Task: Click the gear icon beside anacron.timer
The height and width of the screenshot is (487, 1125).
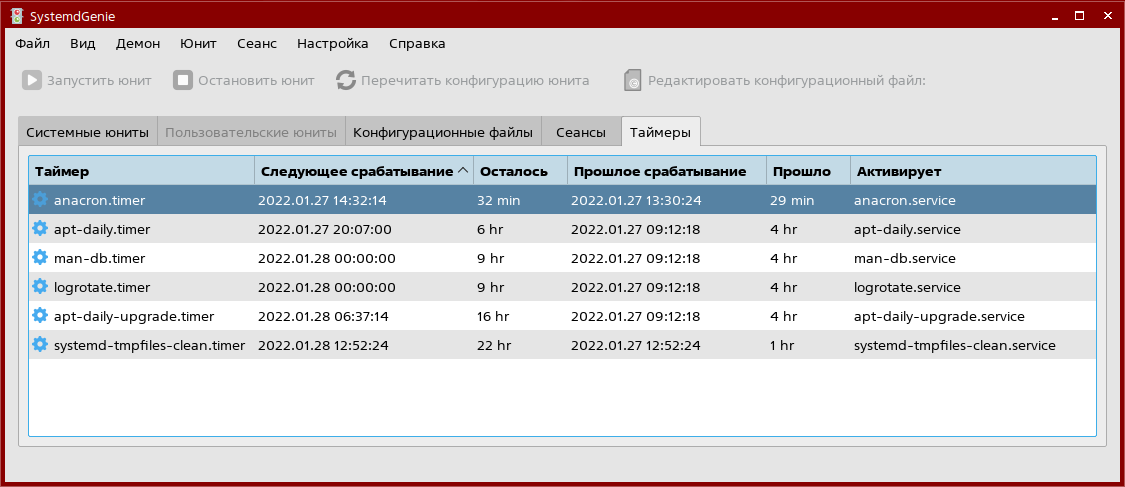Action: point(40,200)
